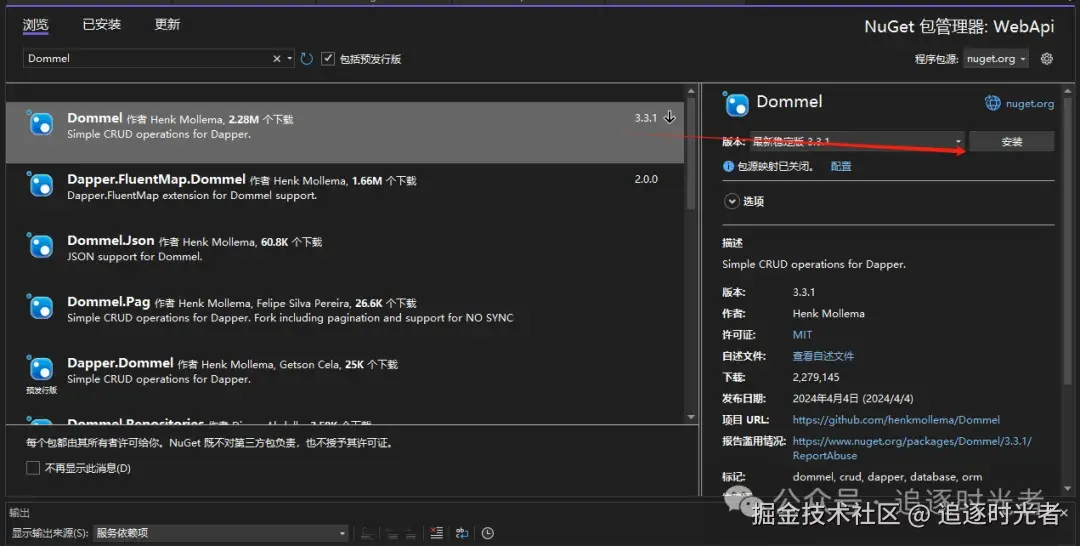Click find message in code icon
The image size is (1080, 546).
367,533
